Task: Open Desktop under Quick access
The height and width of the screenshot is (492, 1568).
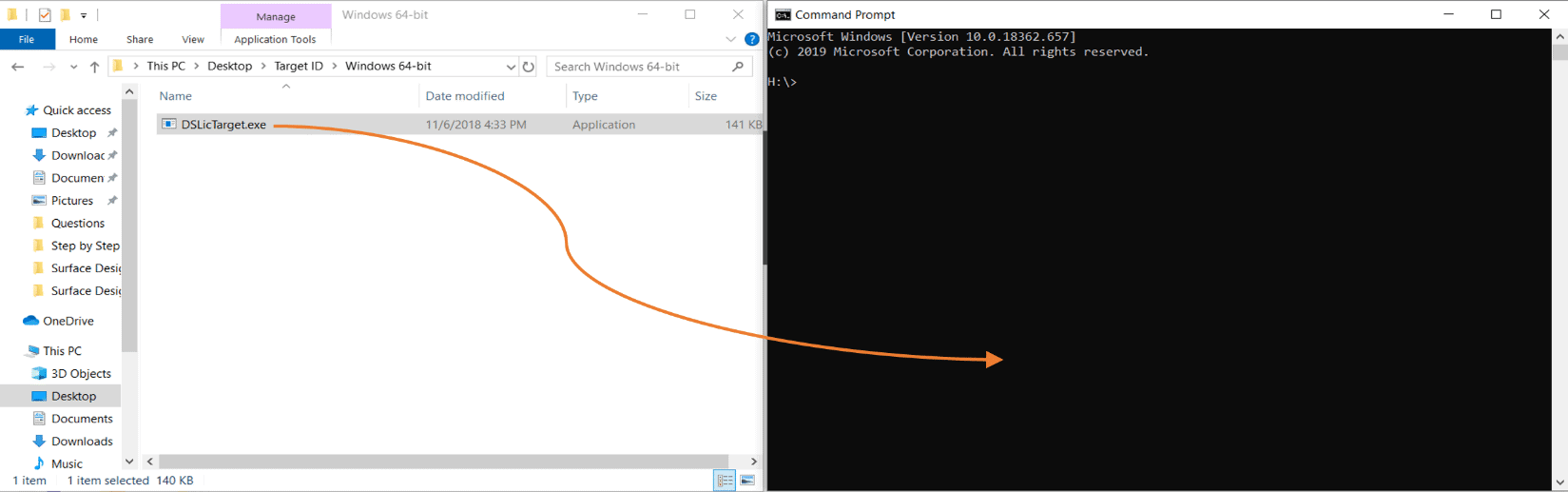Action: coord(73,133)
